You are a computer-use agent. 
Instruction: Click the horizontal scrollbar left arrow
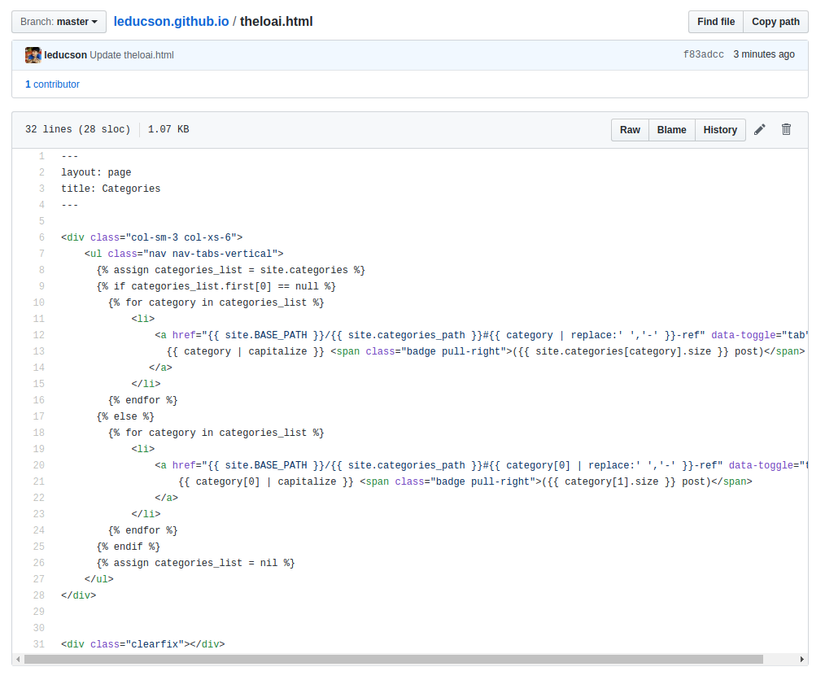pos(18,660)
